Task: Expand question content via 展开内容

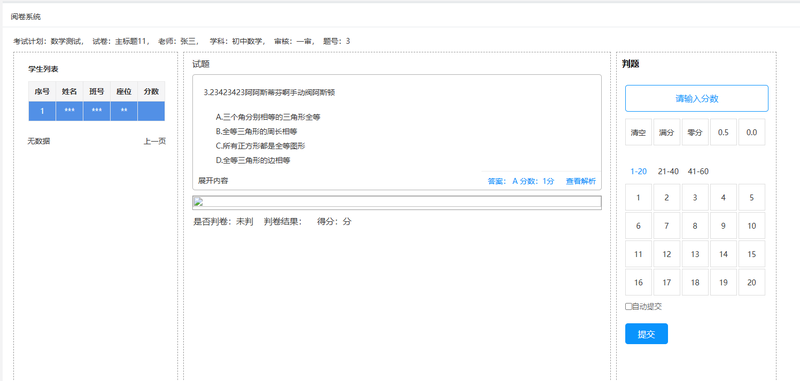Action: click(213, 181)
